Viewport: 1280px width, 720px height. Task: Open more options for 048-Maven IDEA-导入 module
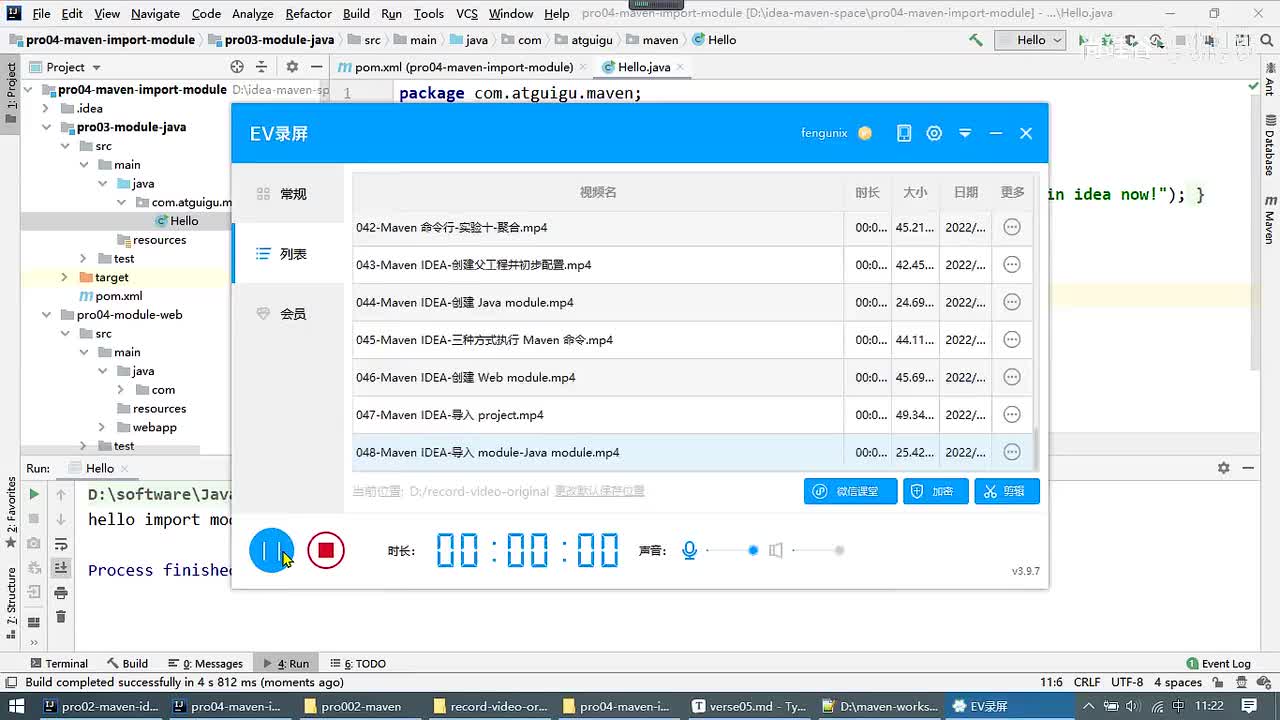coord(1012,452)
